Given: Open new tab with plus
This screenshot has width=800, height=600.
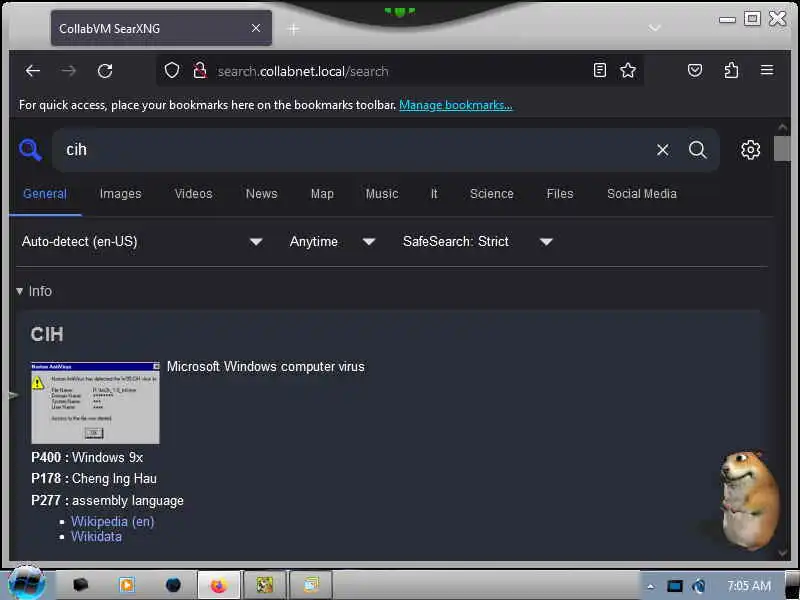Looking at the screenshot, I should click(293, 29).
